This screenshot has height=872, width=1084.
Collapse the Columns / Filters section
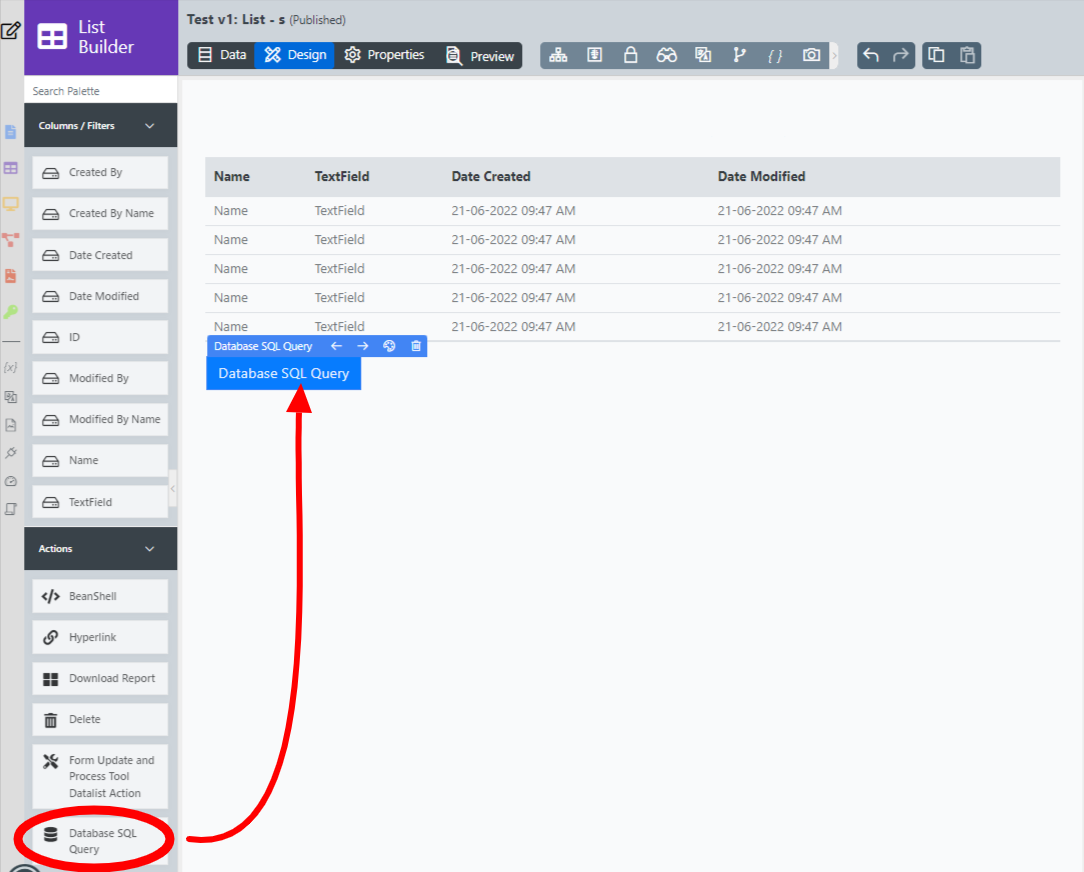pos(150,126)
